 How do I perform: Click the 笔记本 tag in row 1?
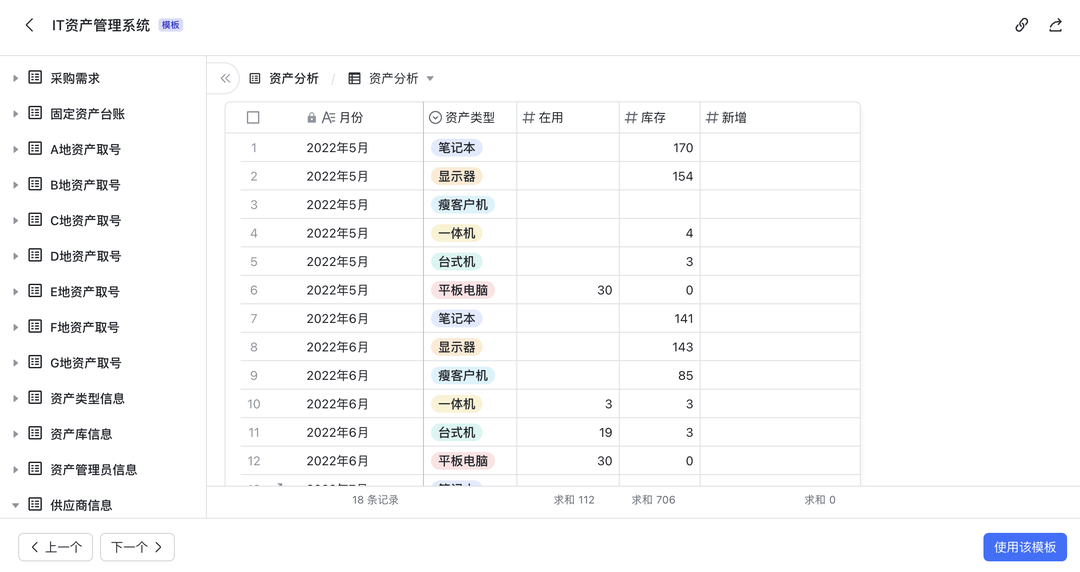click(x=457, y=148)
